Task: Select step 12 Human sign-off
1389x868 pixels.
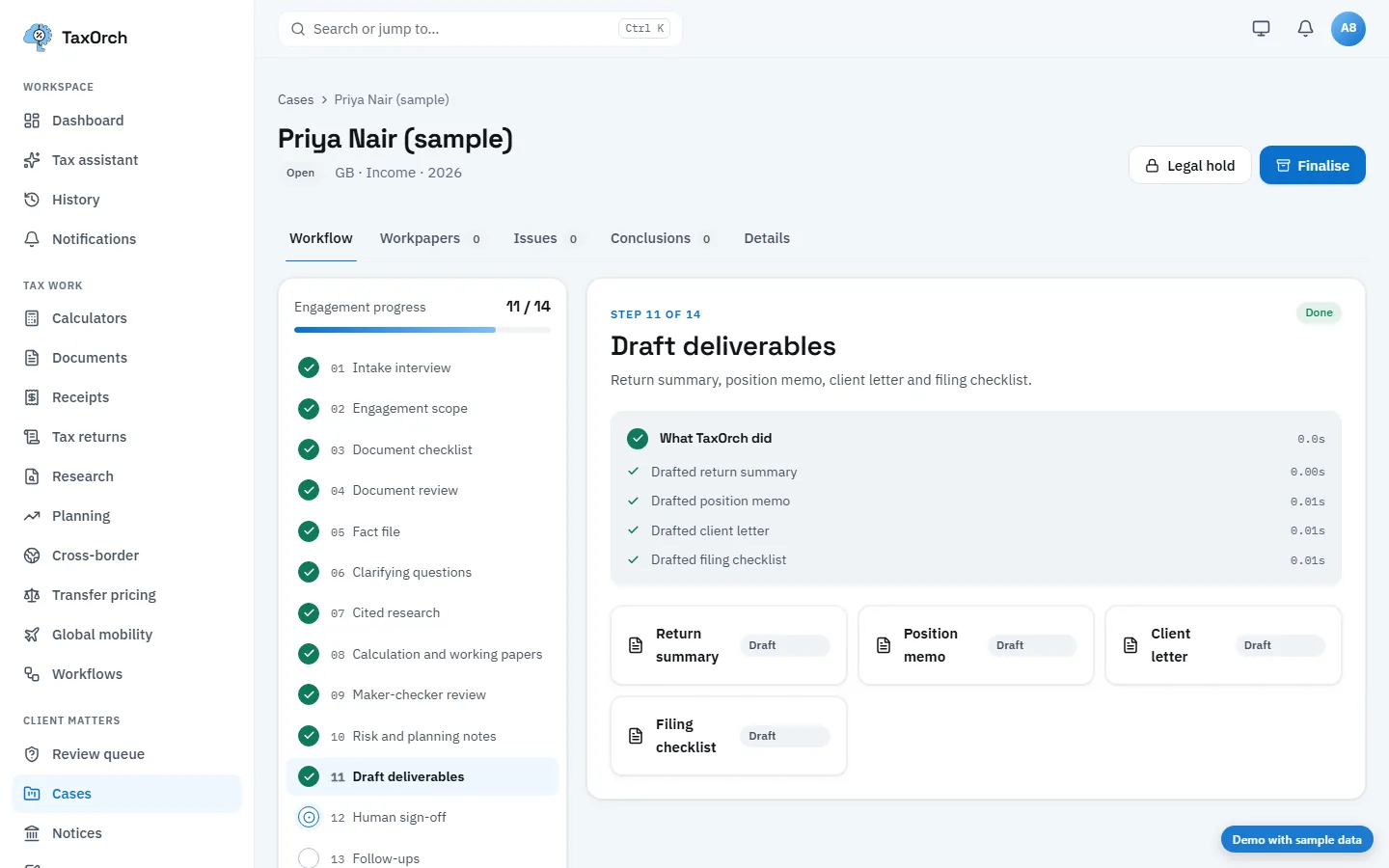Action: pyautogui.click(x=422, y=817)
